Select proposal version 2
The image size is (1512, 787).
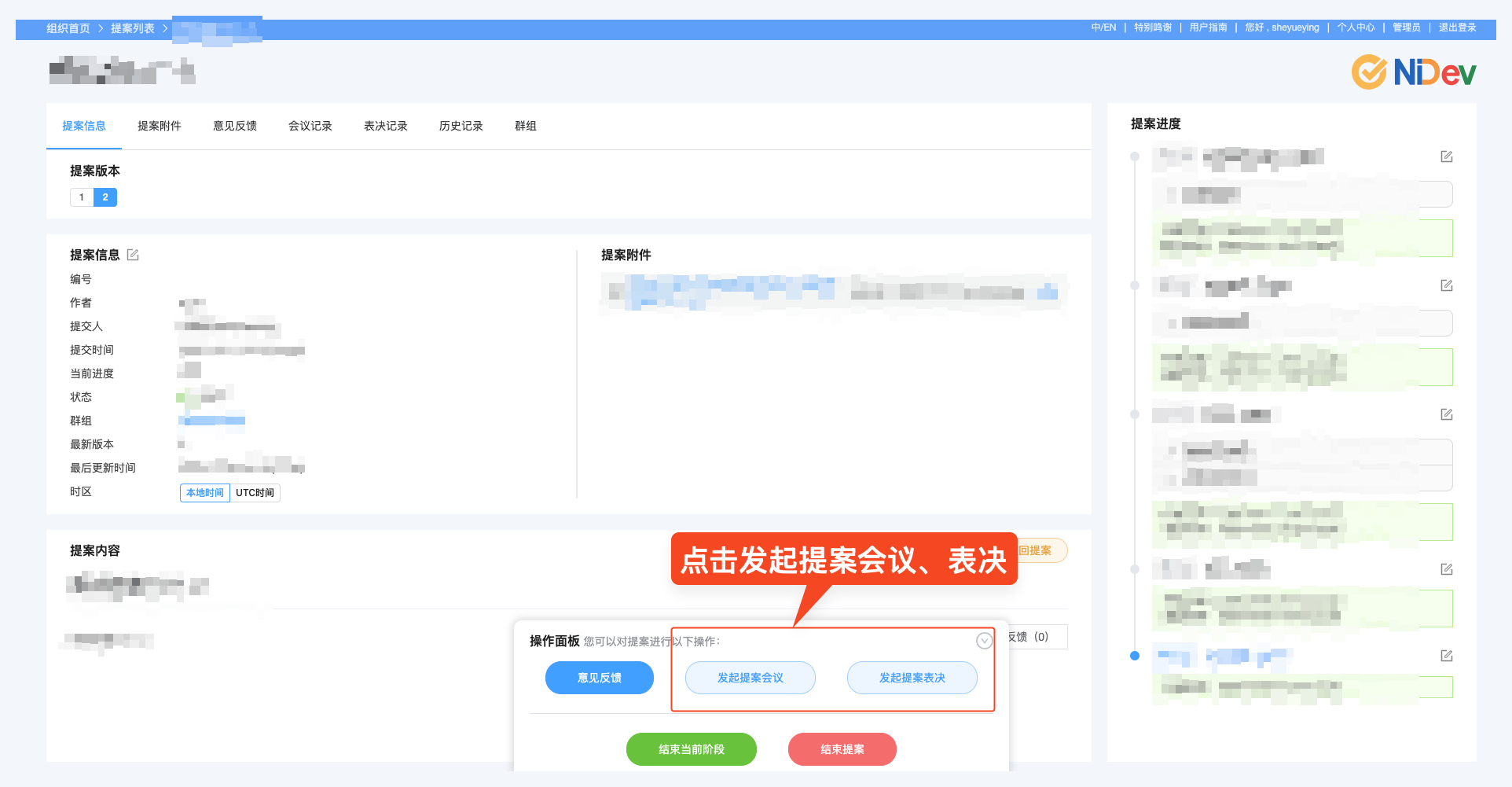point(105,197)
